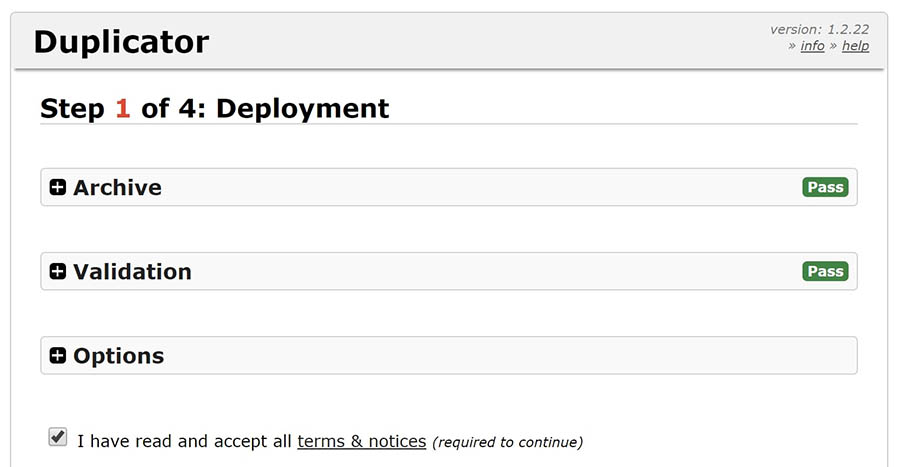Image resolution: width=900 pixels, height=467 pixels.
Task: Click the Archive title text
Action: click(118, 188)
